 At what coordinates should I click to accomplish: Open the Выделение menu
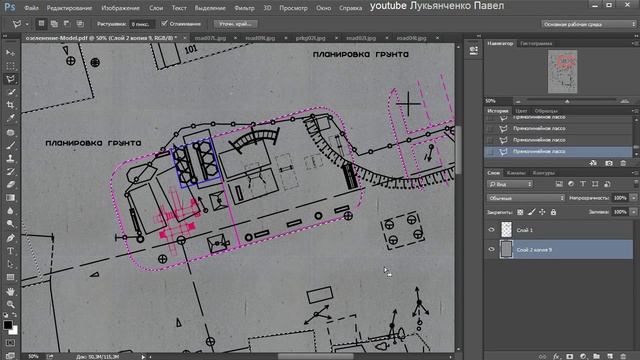(x=210, y=8)
